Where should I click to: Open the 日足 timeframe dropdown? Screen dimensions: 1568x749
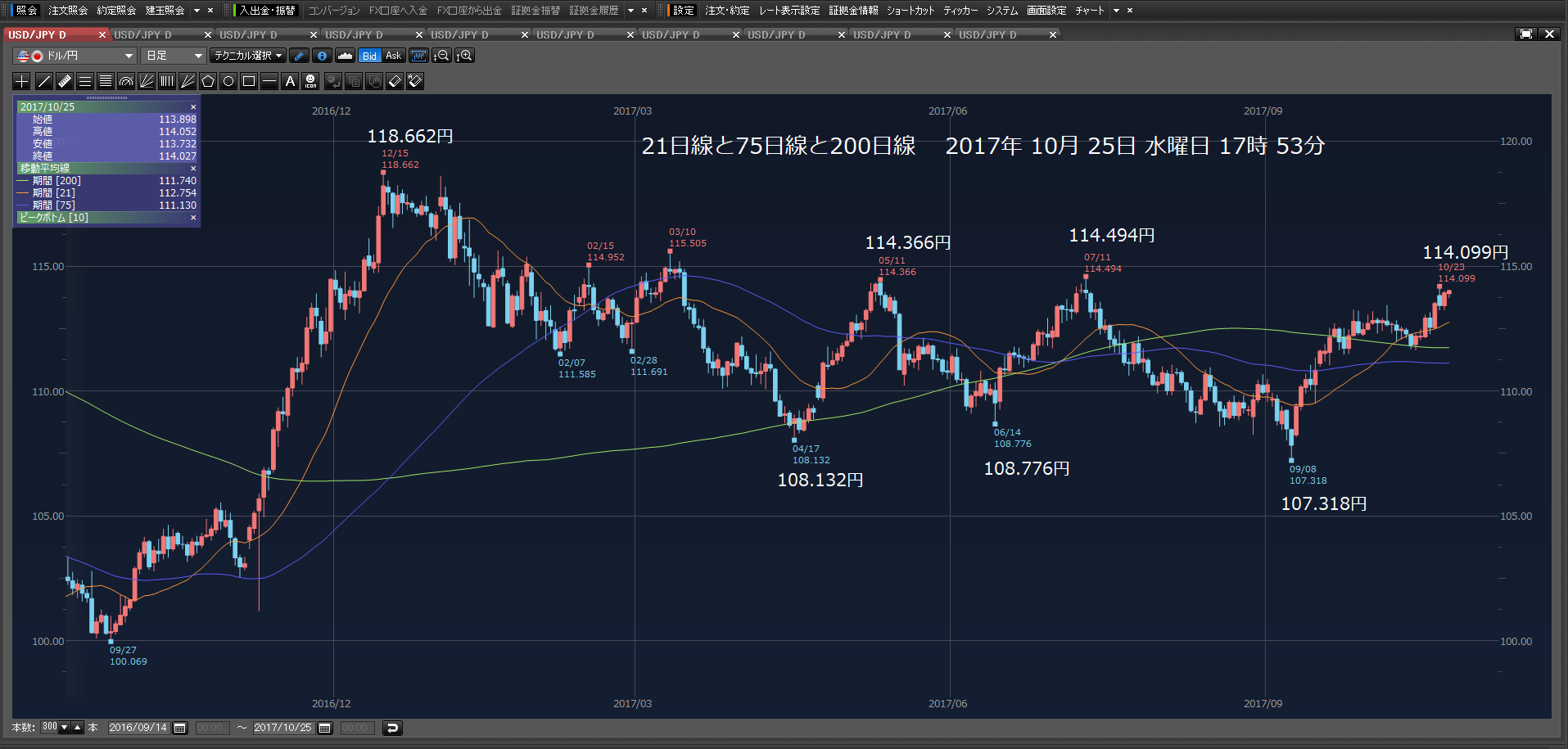(x=173, y=56)
